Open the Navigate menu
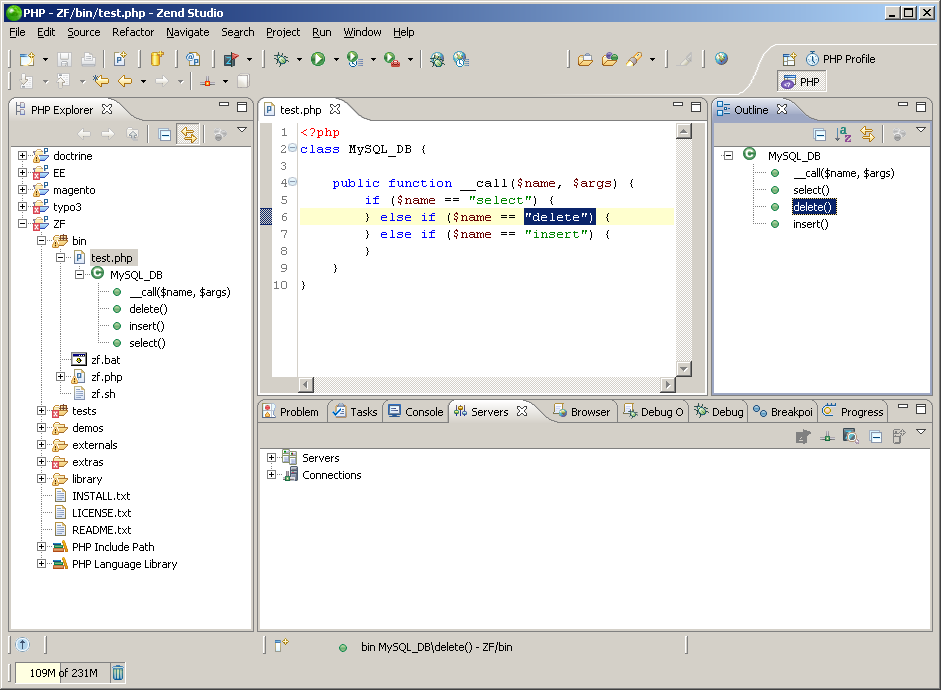The image size is (941, 690). (x=188, y=32)
